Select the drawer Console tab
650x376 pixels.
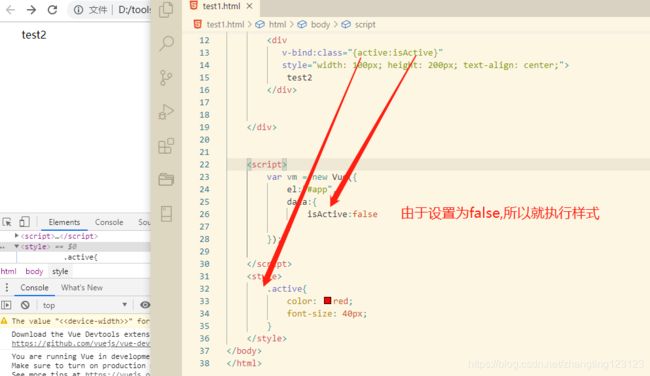(34, 287)
